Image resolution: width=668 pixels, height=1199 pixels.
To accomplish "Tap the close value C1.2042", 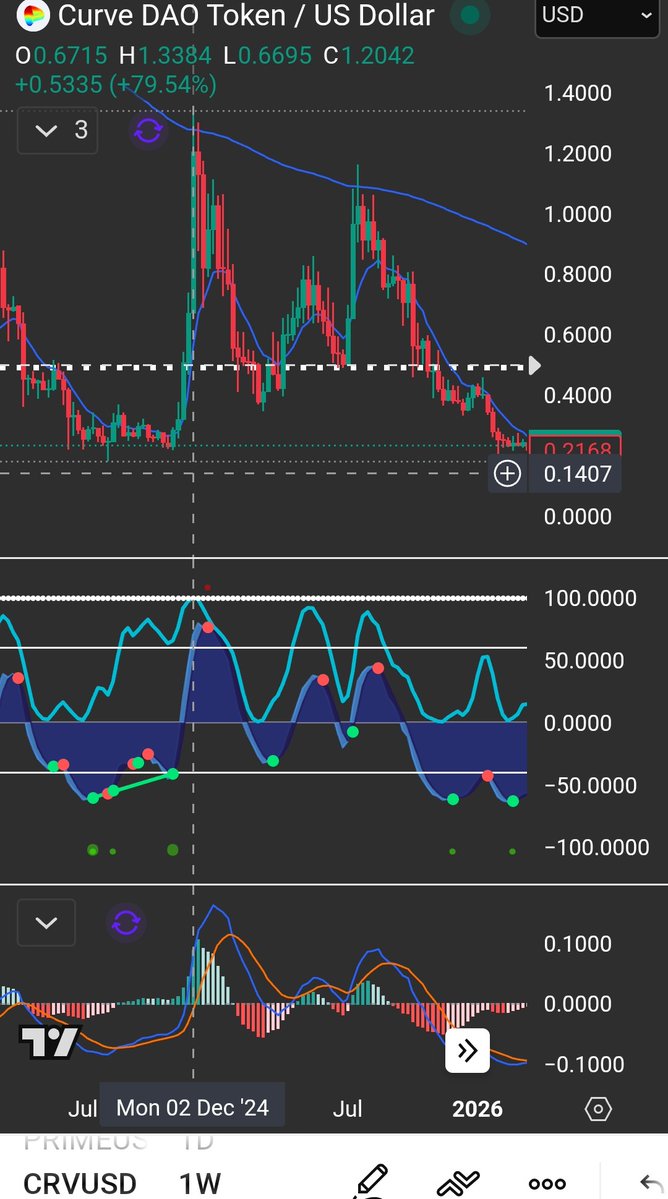I will [368, 55].
